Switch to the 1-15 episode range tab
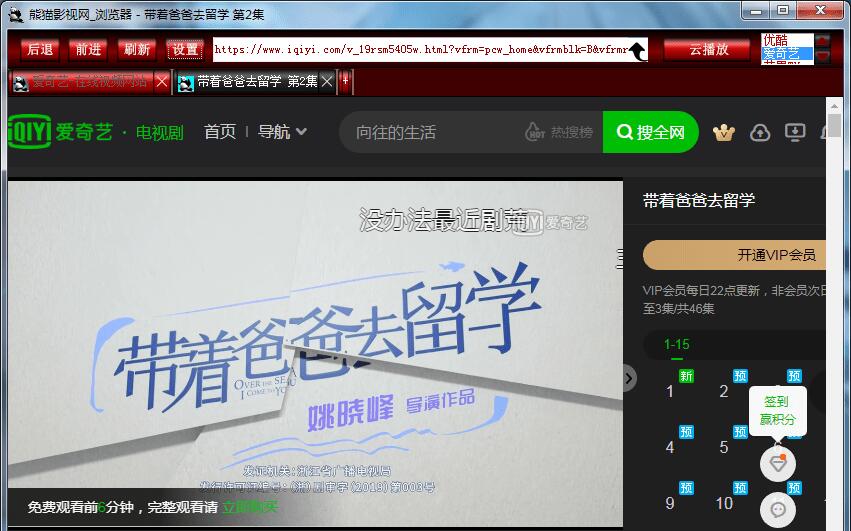Viewport: 851px width, 531px height. click(x=677, y=344)
